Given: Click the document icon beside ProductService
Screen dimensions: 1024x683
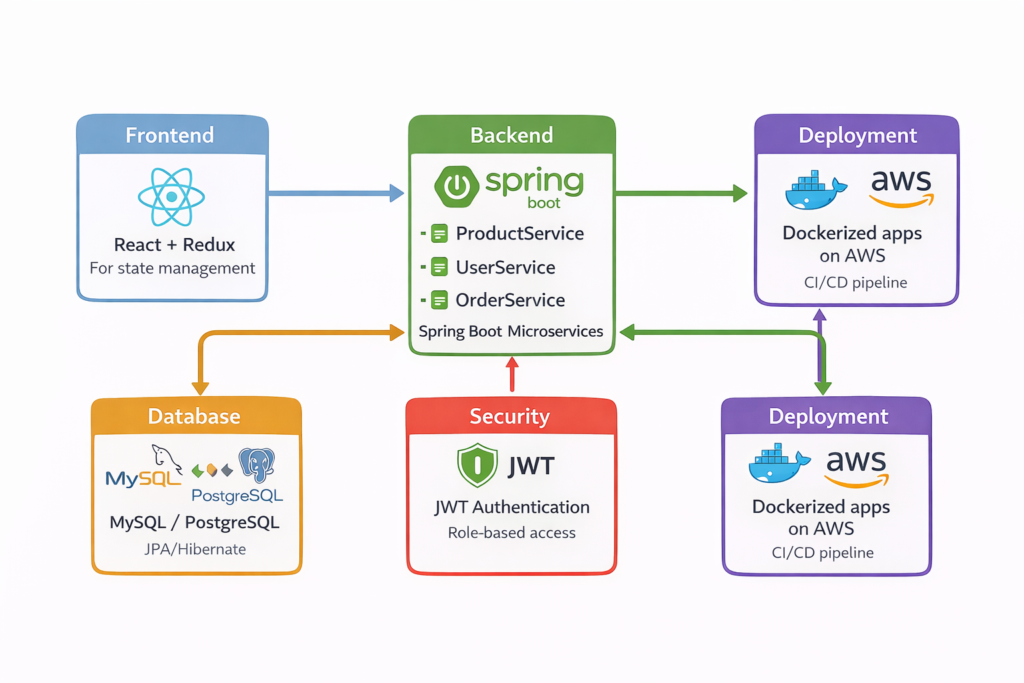Looking at the screenshot, I should click(438, 234).
